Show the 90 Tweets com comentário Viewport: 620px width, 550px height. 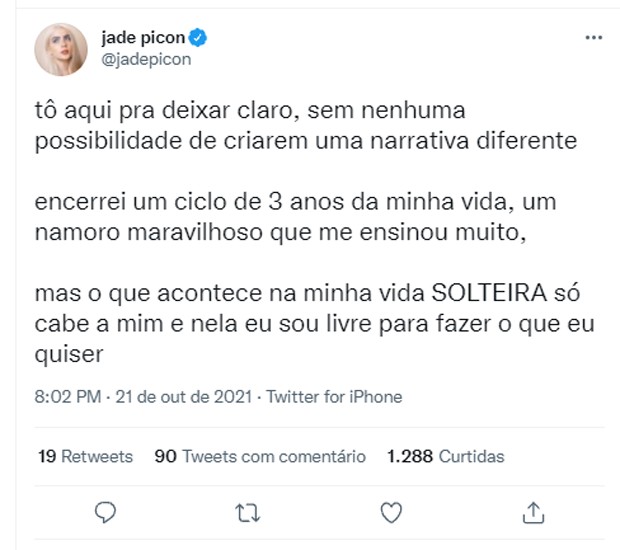coord(261,456)
